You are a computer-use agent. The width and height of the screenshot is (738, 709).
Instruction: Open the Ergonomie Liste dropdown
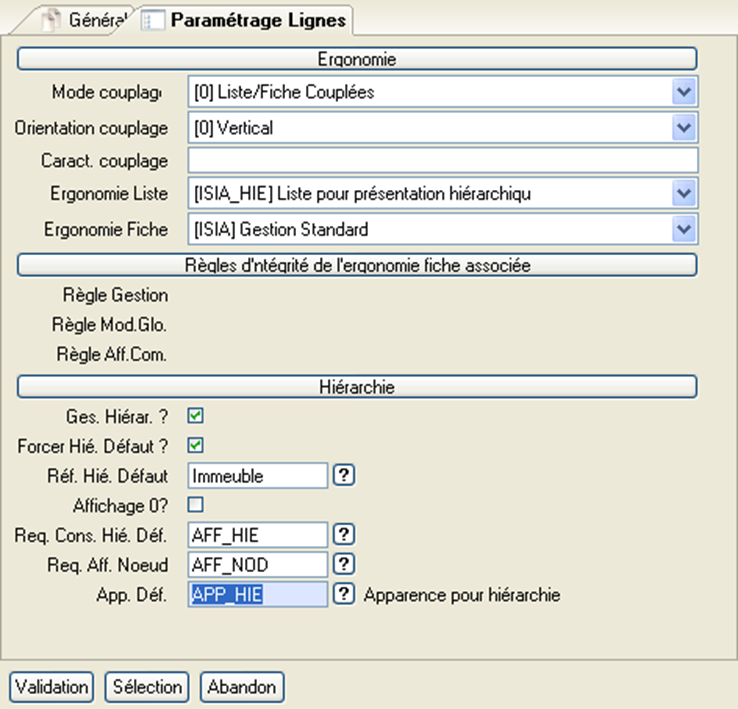click(x=684, y=194)
